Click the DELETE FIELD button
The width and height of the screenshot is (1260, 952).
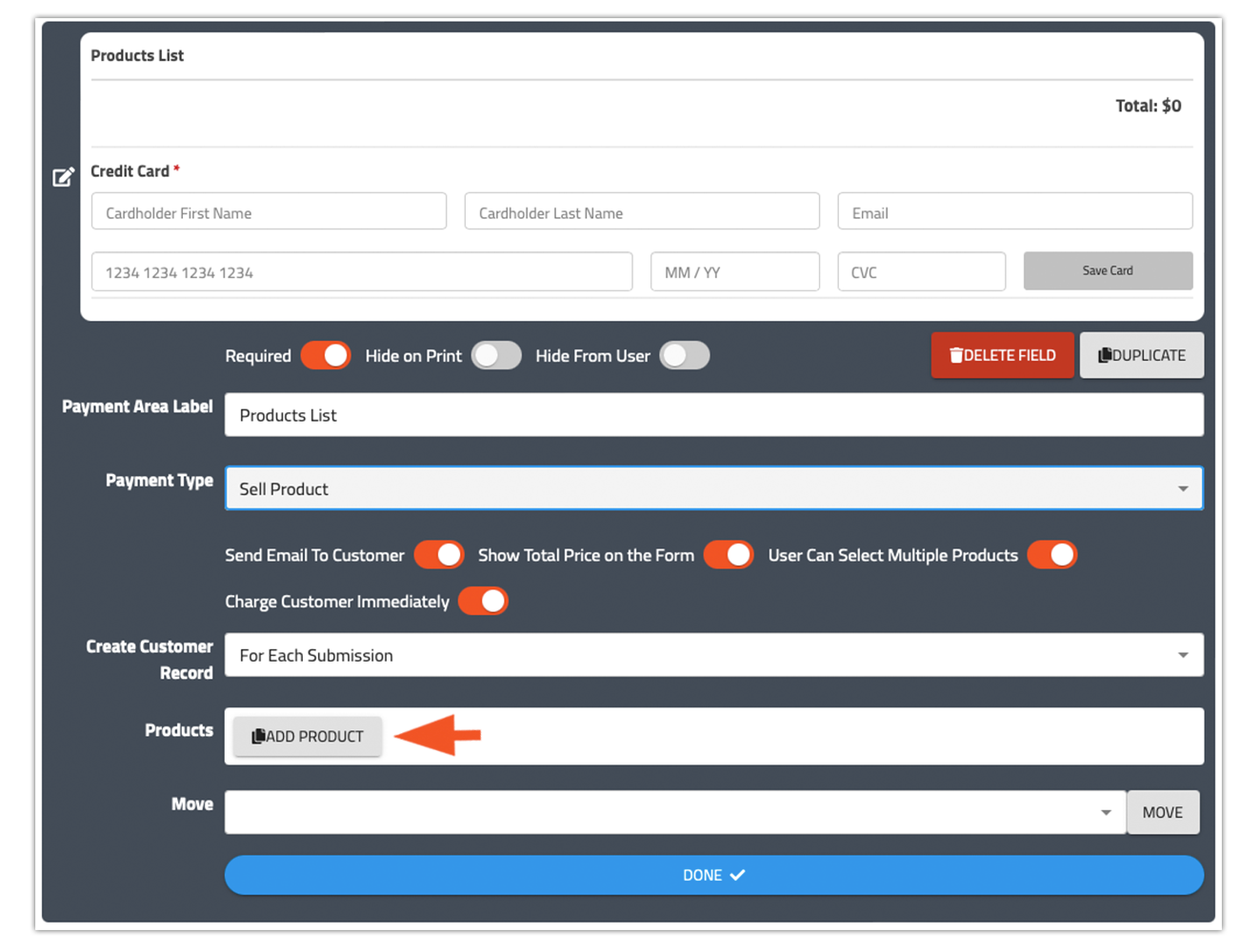1003,355
